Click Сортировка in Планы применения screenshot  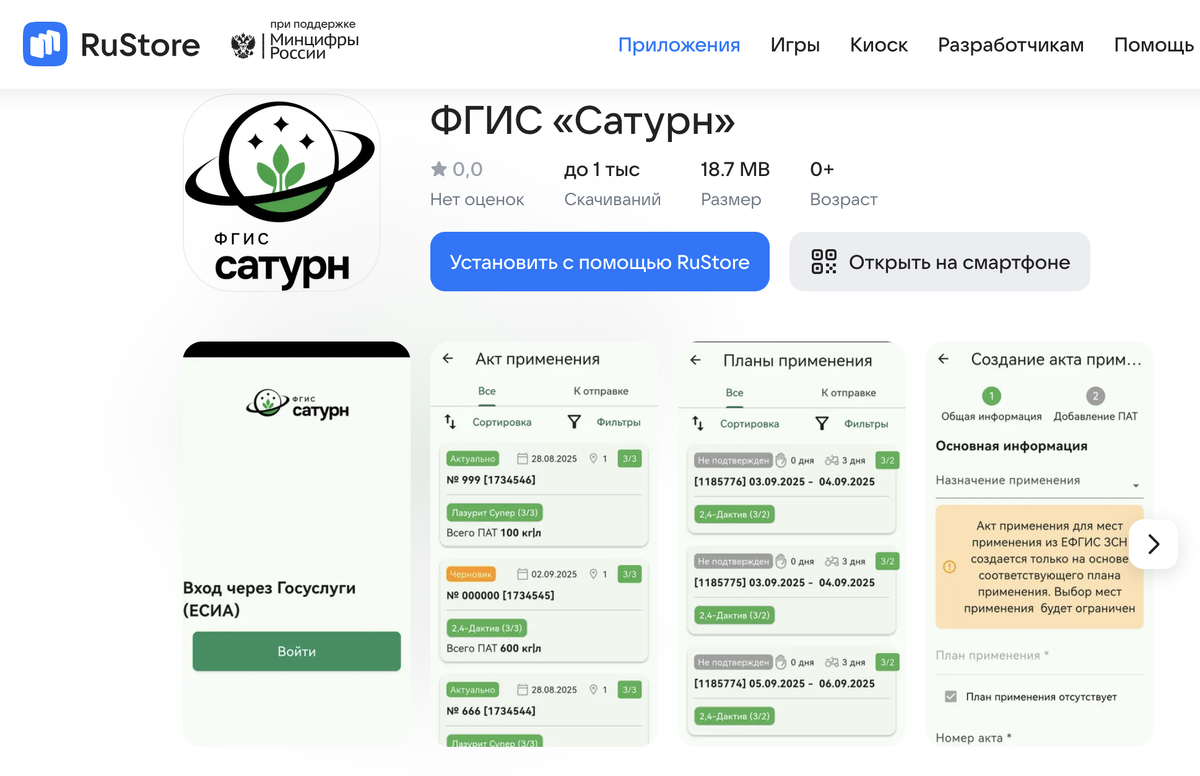point(750,424)
